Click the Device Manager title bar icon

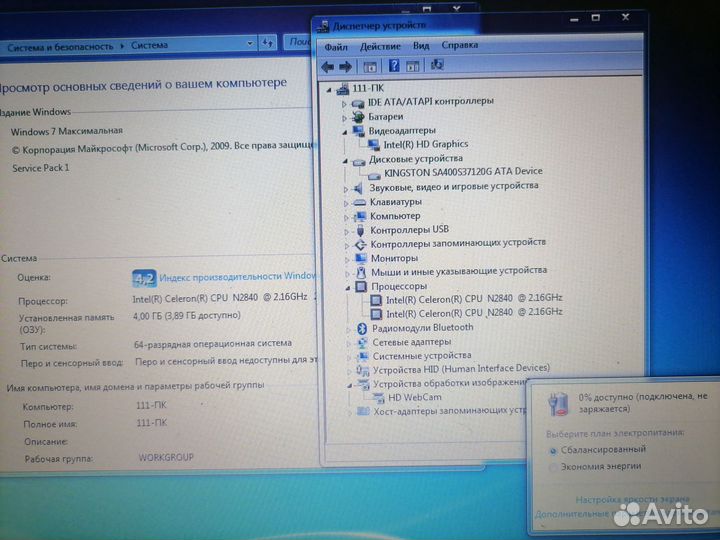323,26
